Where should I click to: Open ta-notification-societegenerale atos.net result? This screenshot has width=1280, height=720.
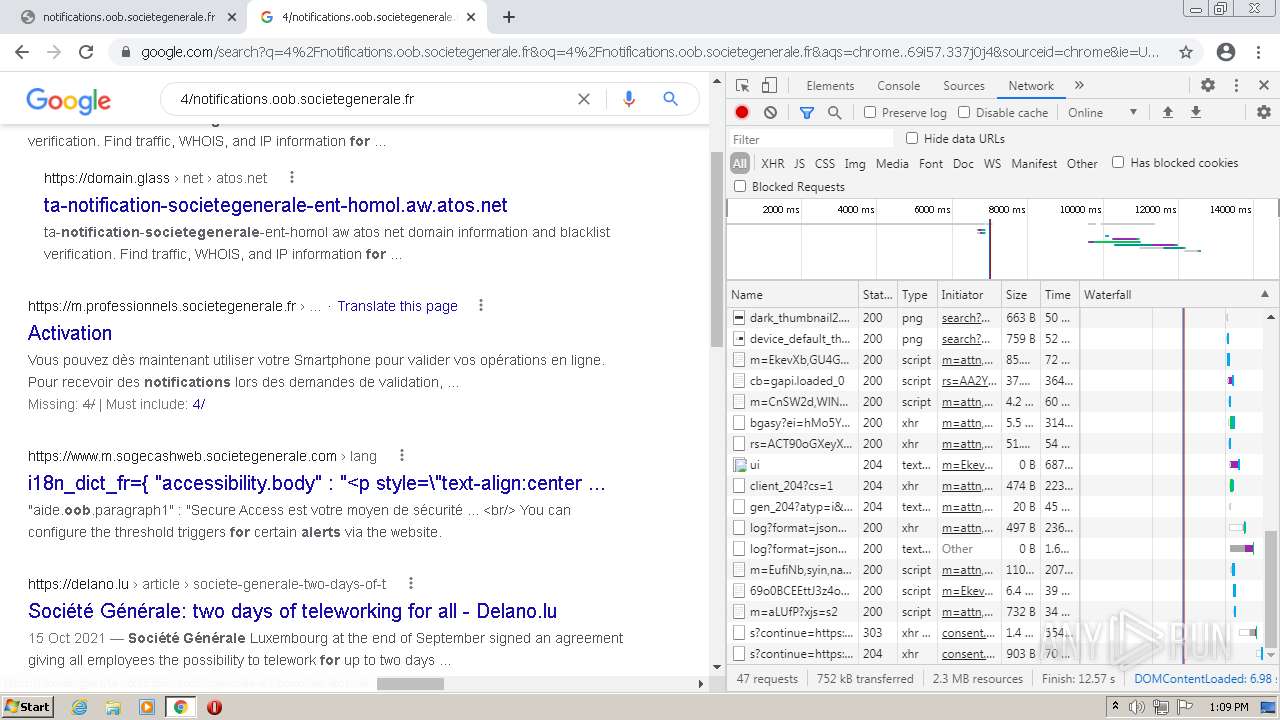point(276,205)
